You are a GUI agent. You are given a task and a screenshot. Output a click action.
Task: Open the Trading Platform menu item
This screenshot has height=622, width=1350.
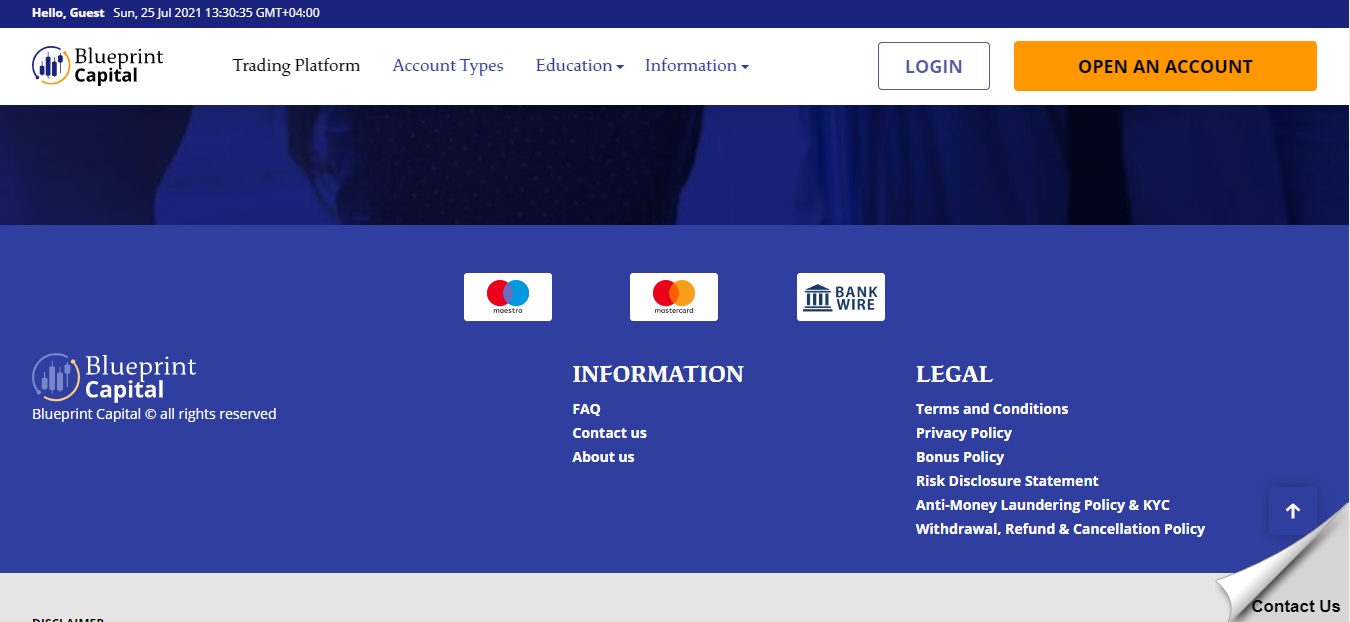(296, 65)
